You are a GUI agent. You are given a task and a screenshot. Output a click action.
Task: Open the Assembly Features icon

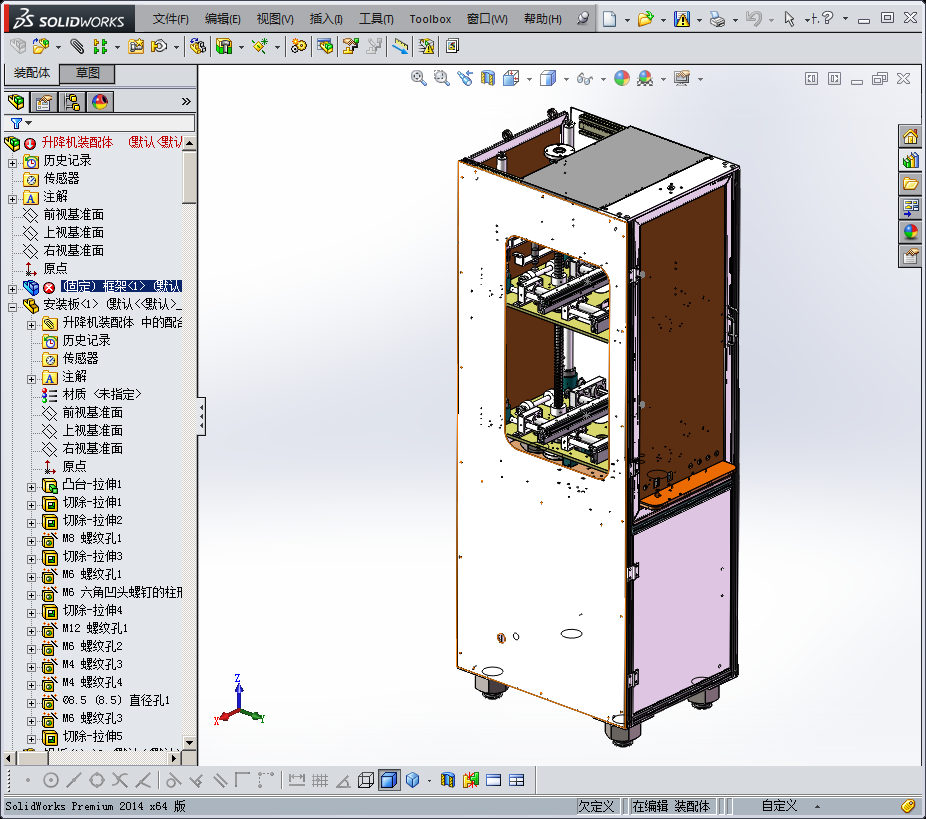pos(224,46)
